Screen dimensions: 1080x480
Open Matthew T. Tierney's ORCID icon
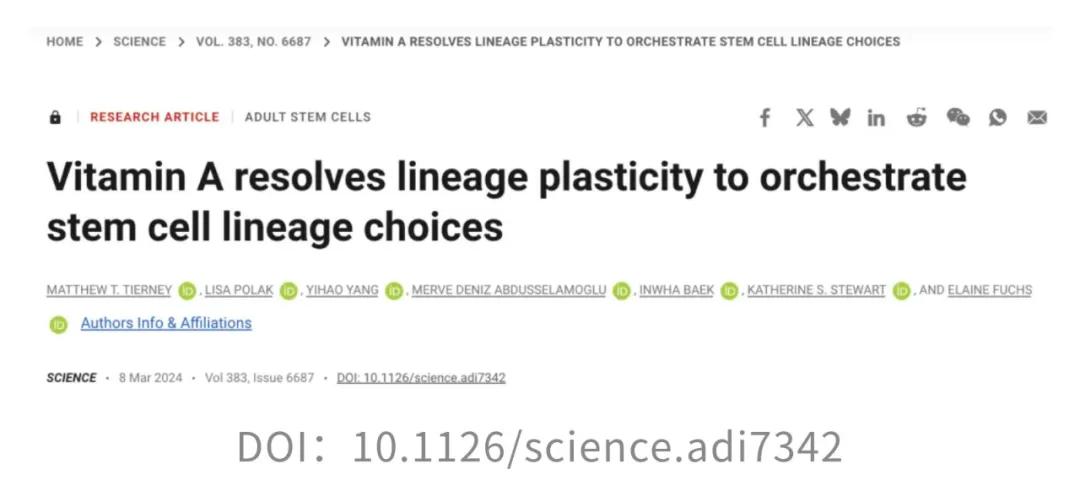point(187,291)
